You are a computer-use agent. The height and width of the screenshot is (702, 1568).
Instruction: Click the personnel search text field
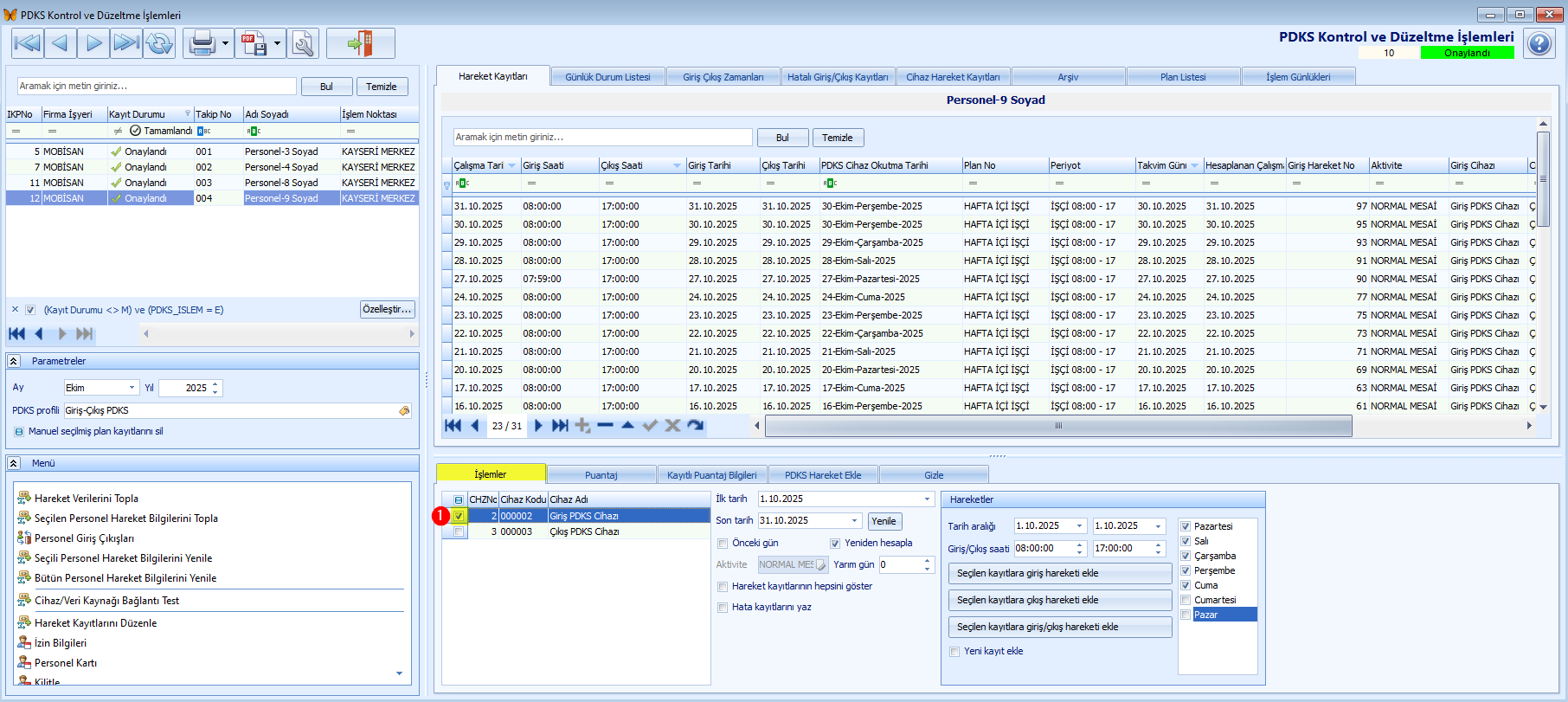pos(157,86)
